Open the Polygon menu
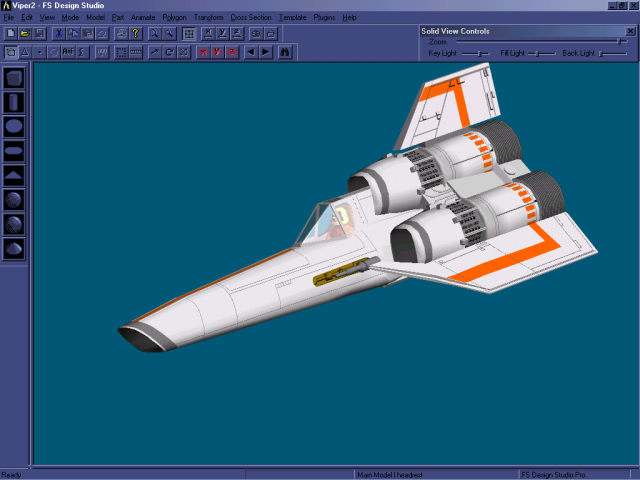 [174, 18]
